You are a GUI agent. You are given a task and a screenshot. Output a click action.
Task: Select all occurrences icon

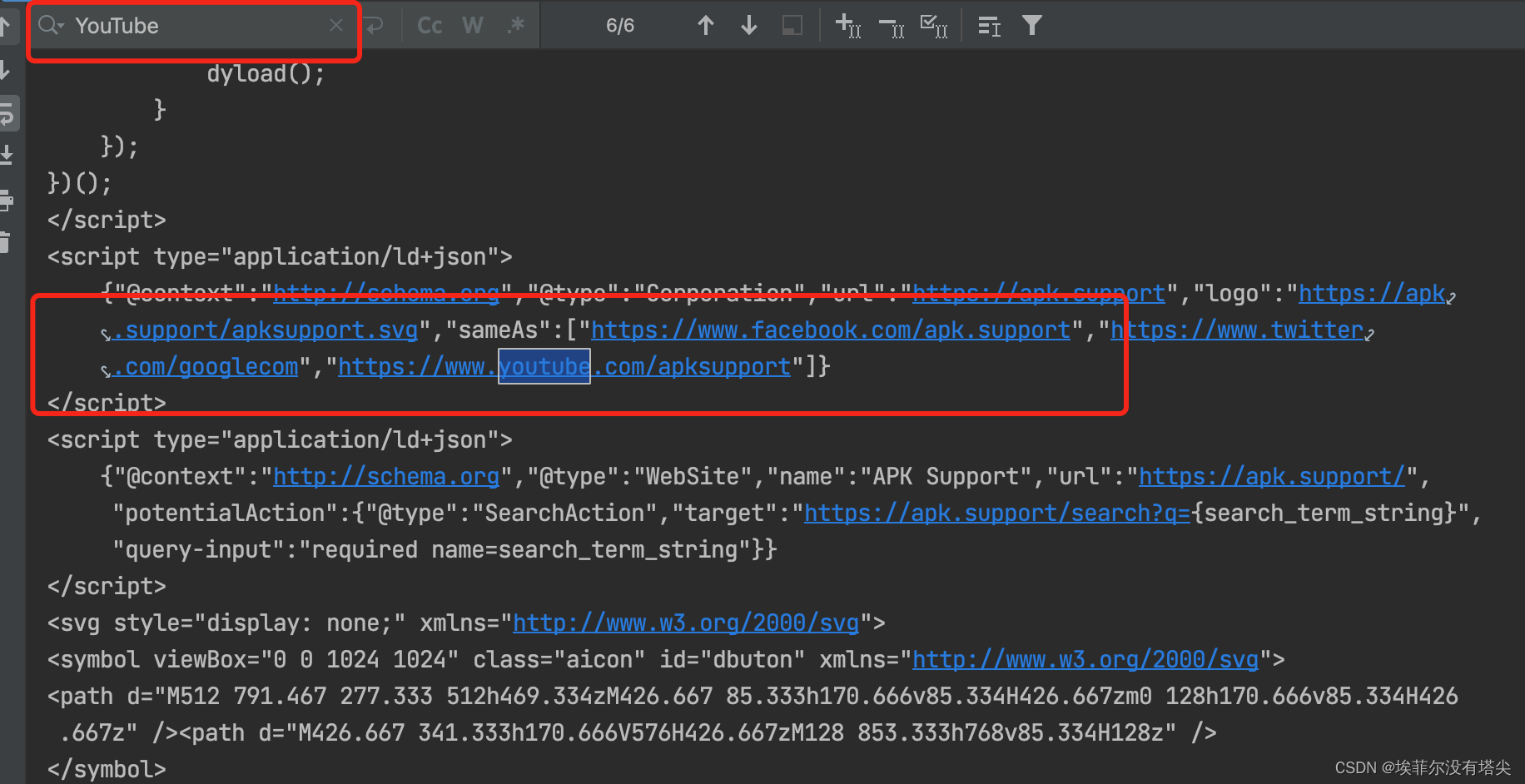pos(934,26)
